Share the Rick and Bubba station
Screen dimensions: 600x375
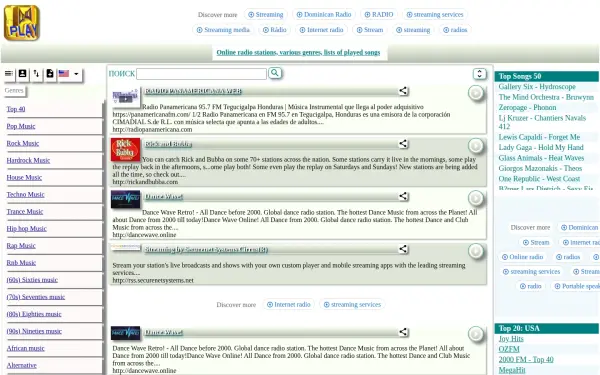coord(403,143)
